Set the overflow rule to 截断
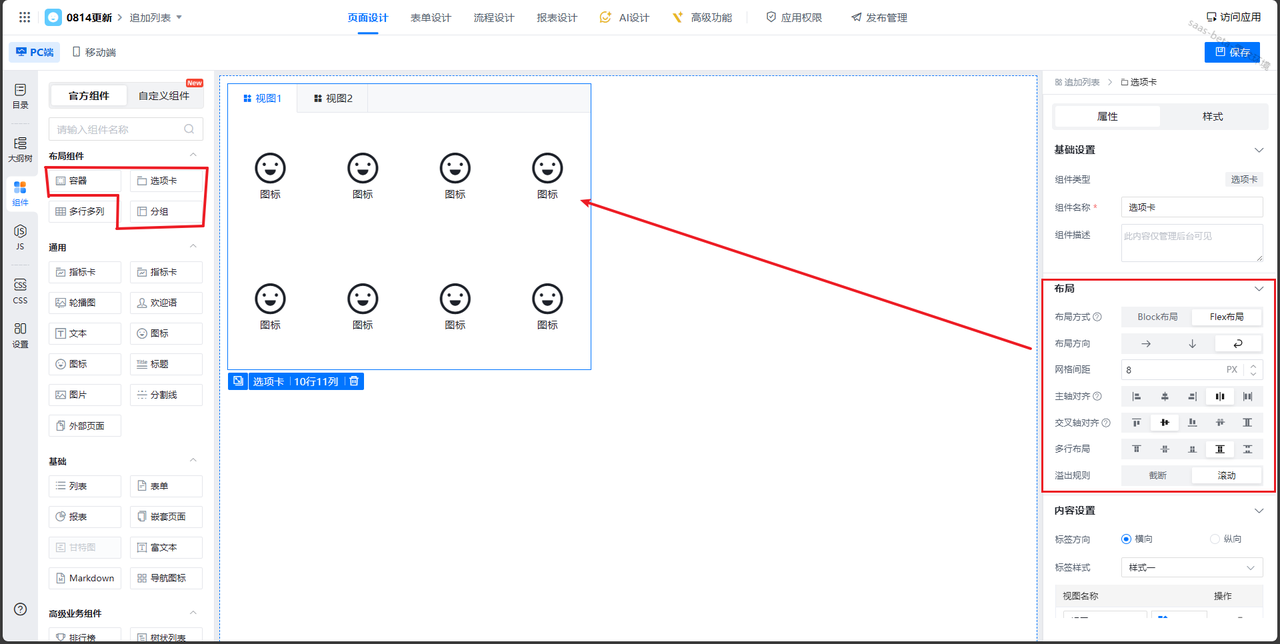Screen dimensions: 1280x644 1157,475
